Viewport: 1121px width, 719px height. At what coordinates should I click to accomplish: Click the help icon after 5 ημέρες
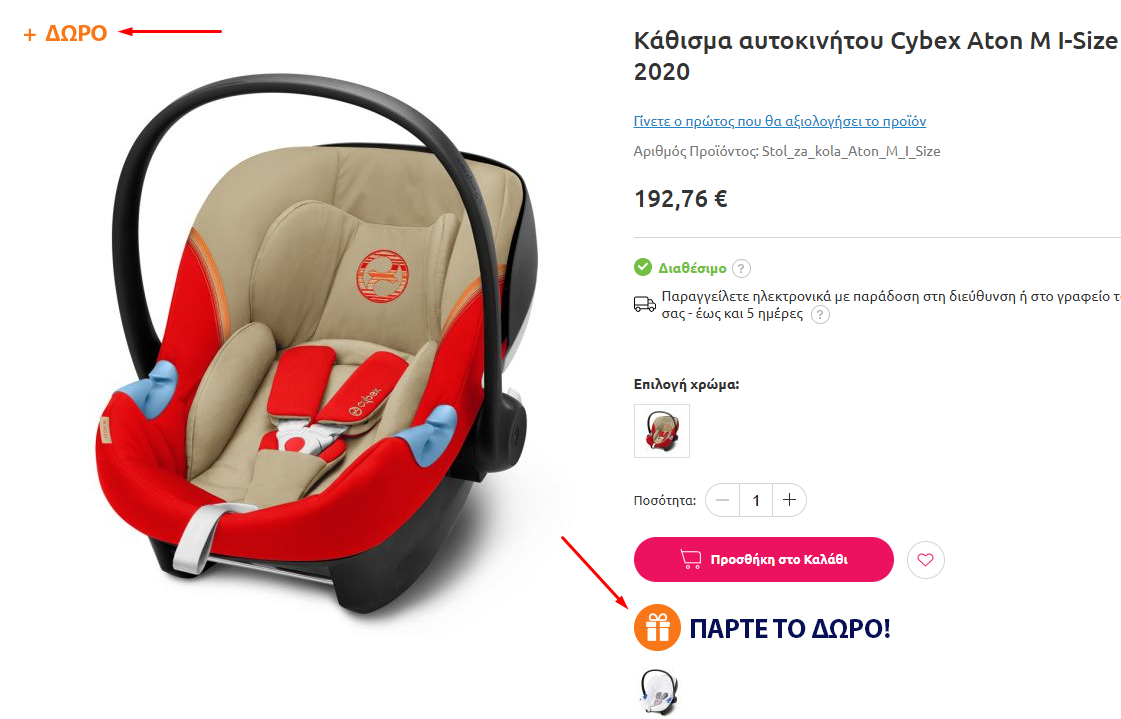(x=821, y=314)
